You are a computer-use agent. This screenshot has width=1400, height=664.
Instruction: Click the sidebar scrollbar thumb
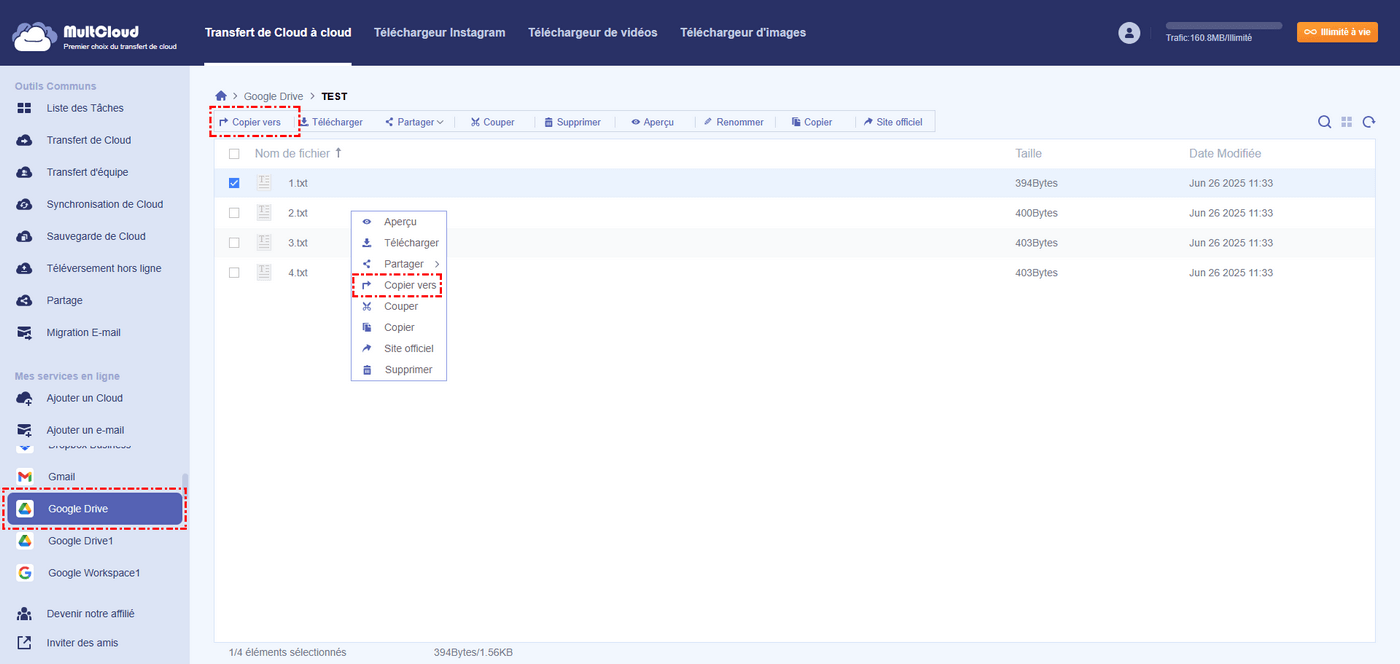click(185, 481)
